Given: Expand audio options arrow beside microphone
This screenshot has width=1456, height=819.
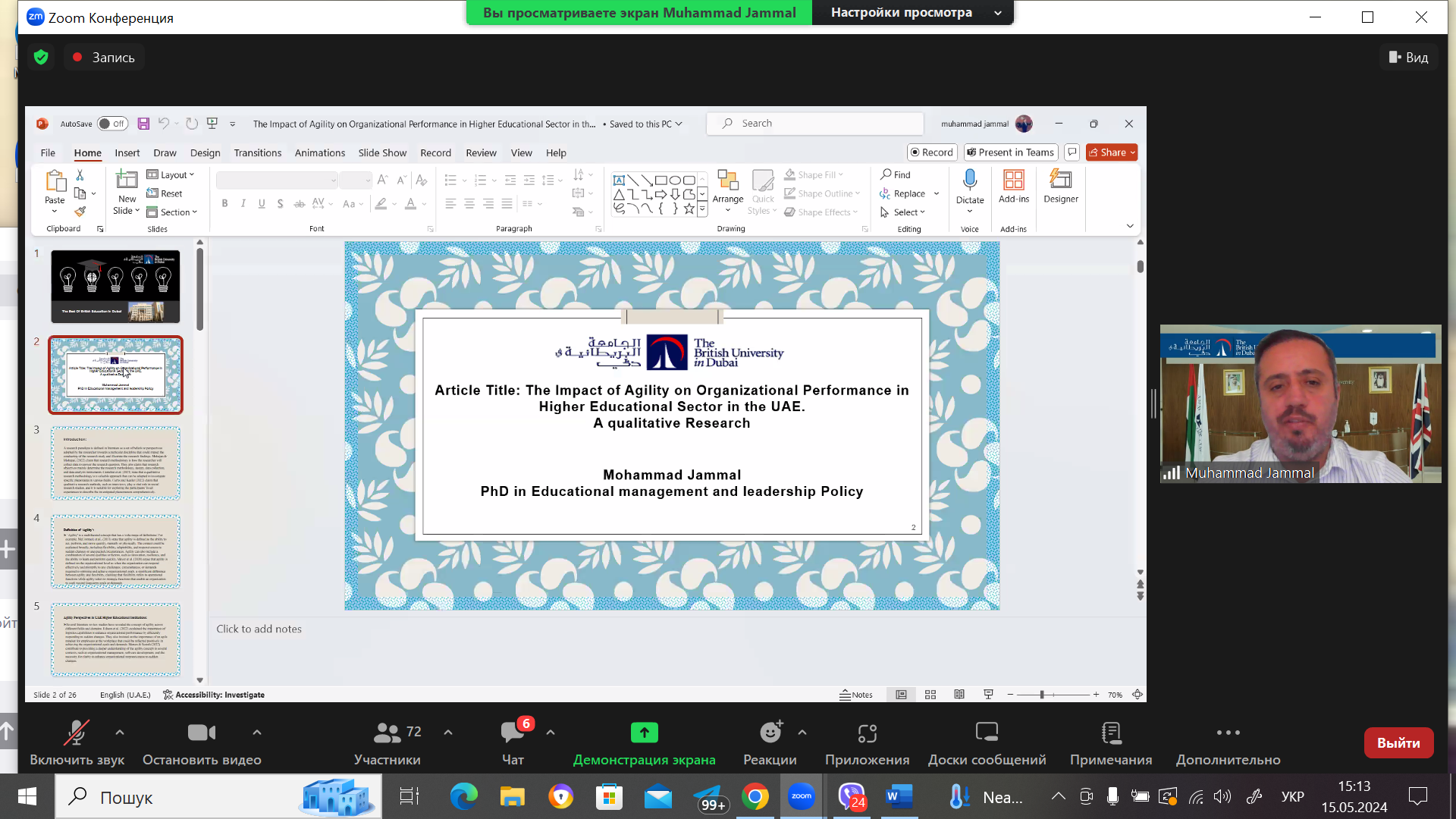Looking at the screenshot, I should point(120,732).
